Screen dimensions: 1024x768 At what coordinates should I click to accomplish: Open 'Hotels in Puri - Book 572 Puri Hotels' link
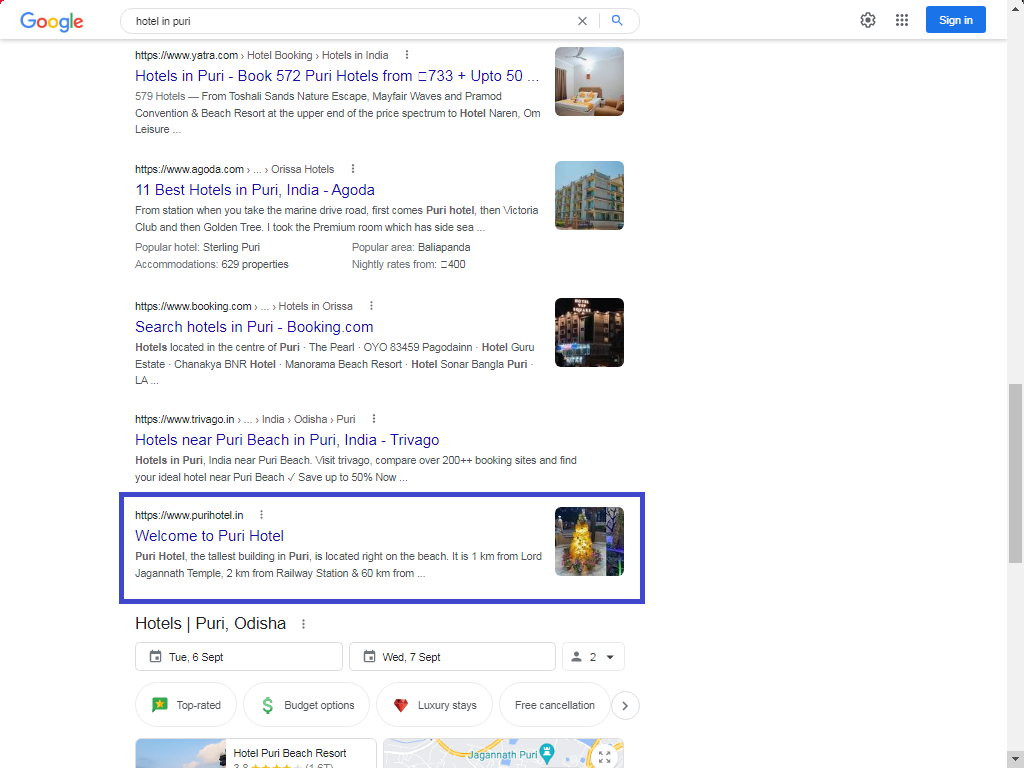(x=337, y=76)
